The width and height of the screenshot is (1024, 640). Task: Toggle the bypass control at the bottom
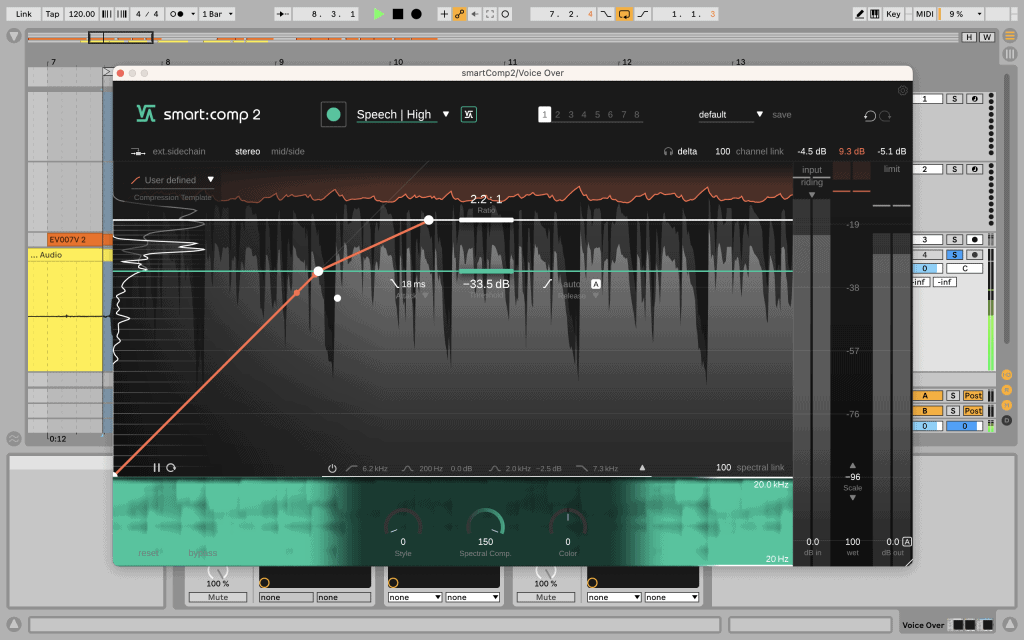(203, 552)
